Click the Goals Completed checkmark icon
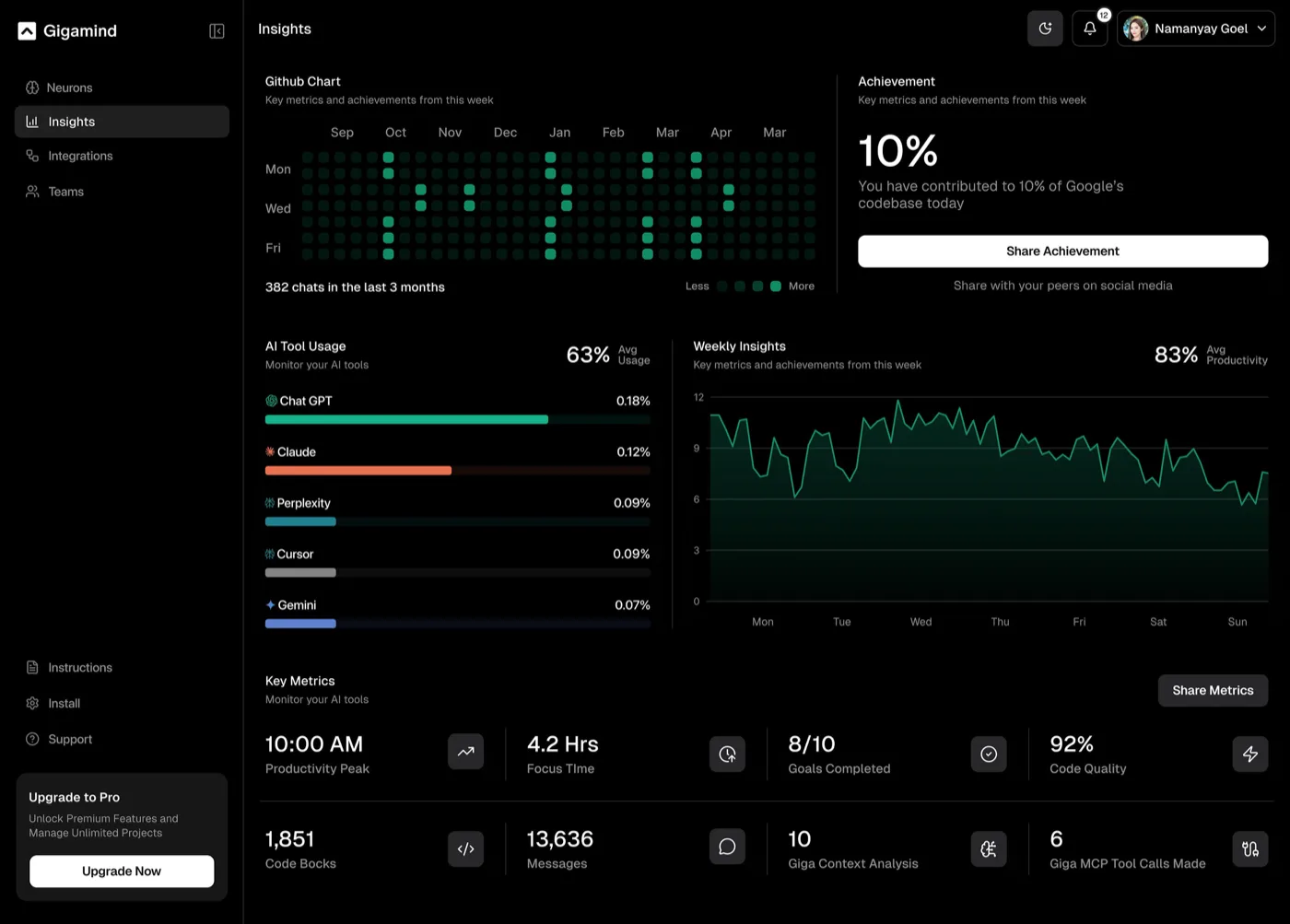 989,754
